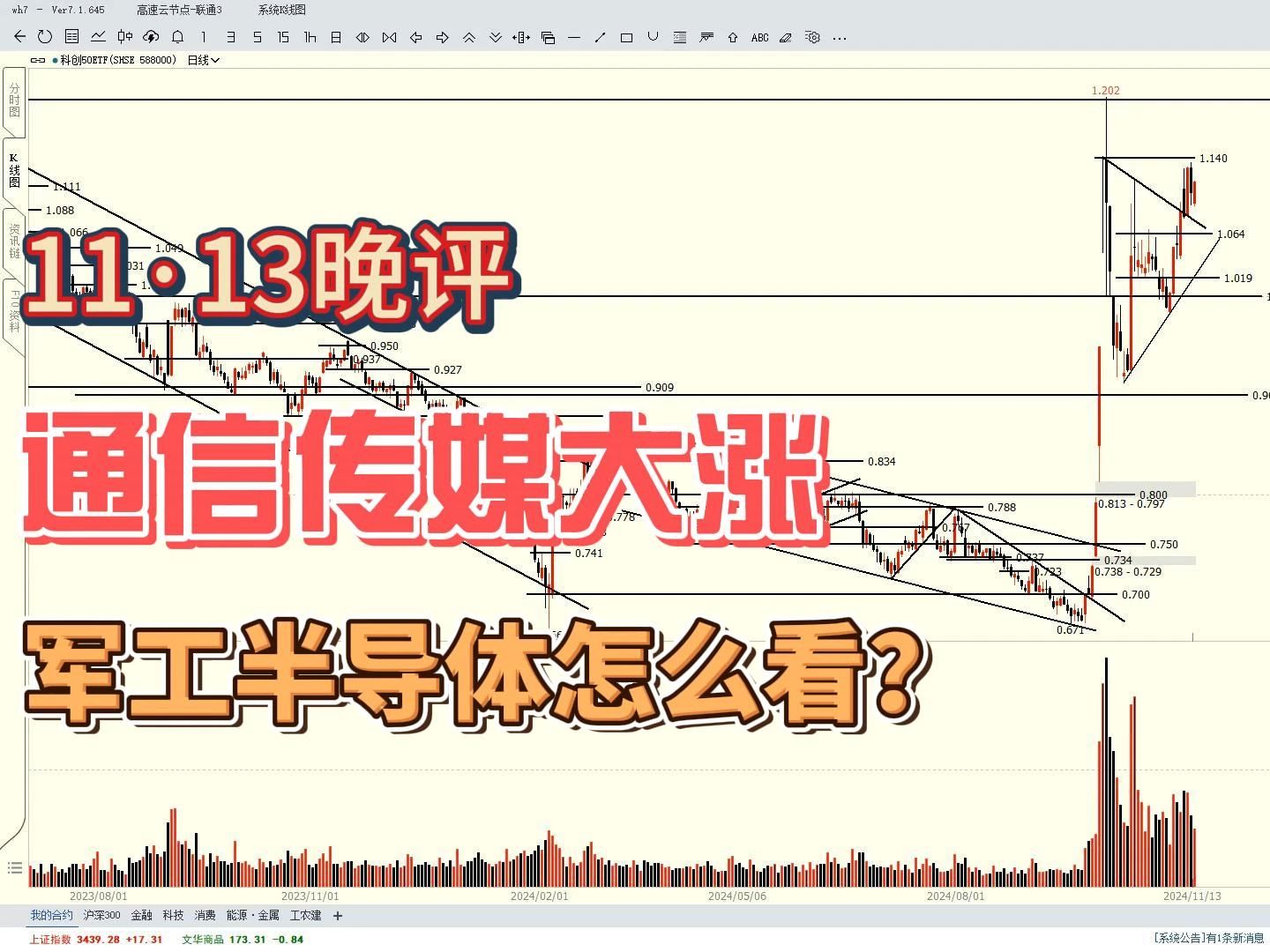Select the 15-minute period button
Viewport: 1270px width, 952px height.
[283, 37]
